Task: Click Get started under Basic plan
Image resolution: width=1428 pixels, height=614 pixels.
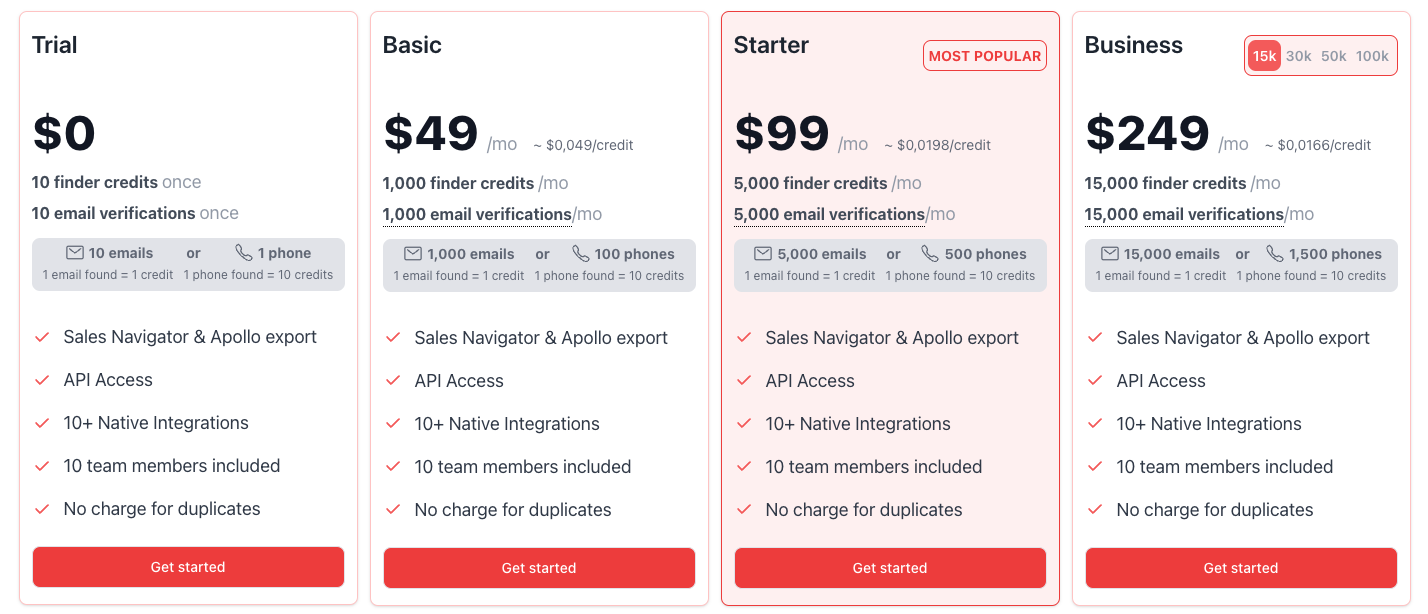Action: pyautogui.click(x=539, y=568)
